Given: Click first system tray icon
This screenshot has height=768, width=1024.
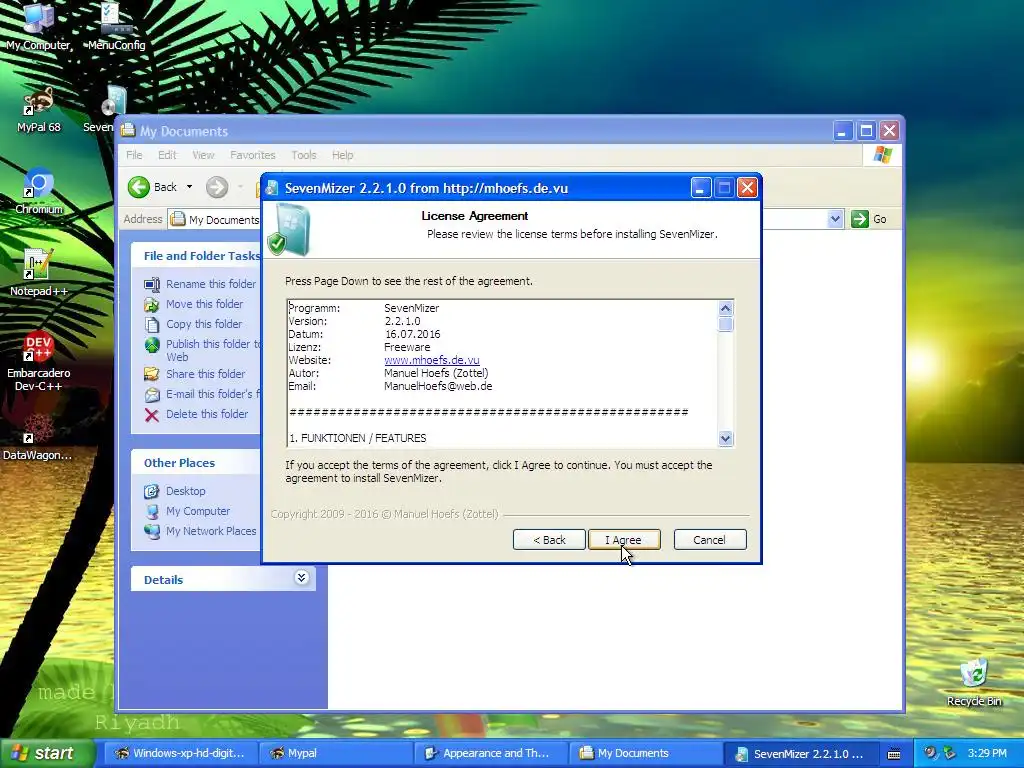Looking at the screenshot, I should 930,753.
